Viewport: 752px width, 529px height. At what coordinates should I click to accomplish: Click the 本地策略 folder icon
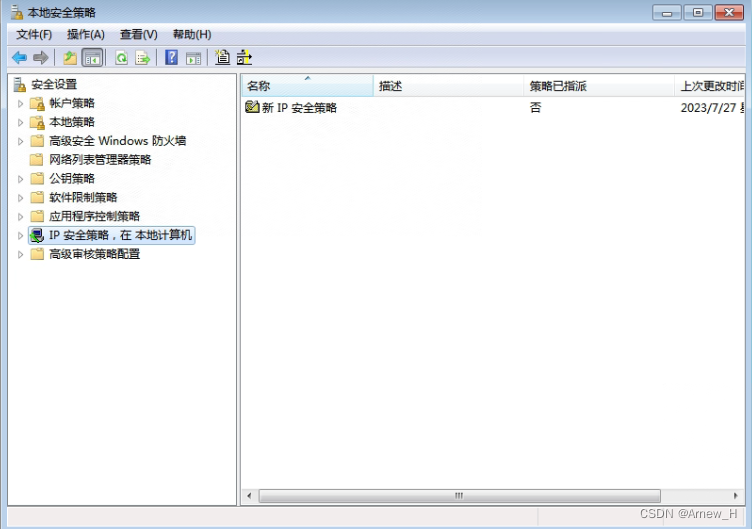(37, 122)
